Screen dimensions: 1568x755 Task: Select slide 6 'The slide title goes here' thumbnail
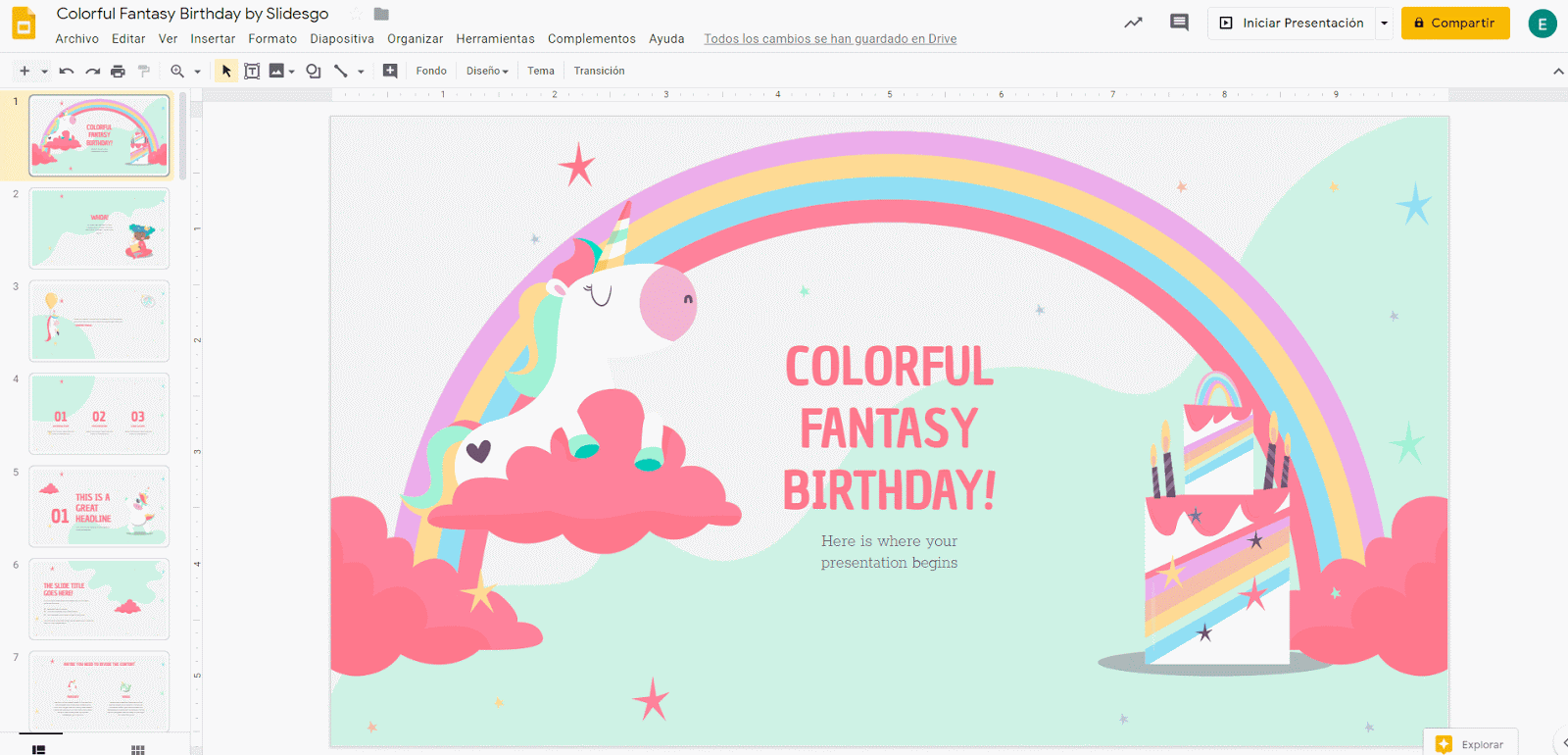tap(99, 599)
